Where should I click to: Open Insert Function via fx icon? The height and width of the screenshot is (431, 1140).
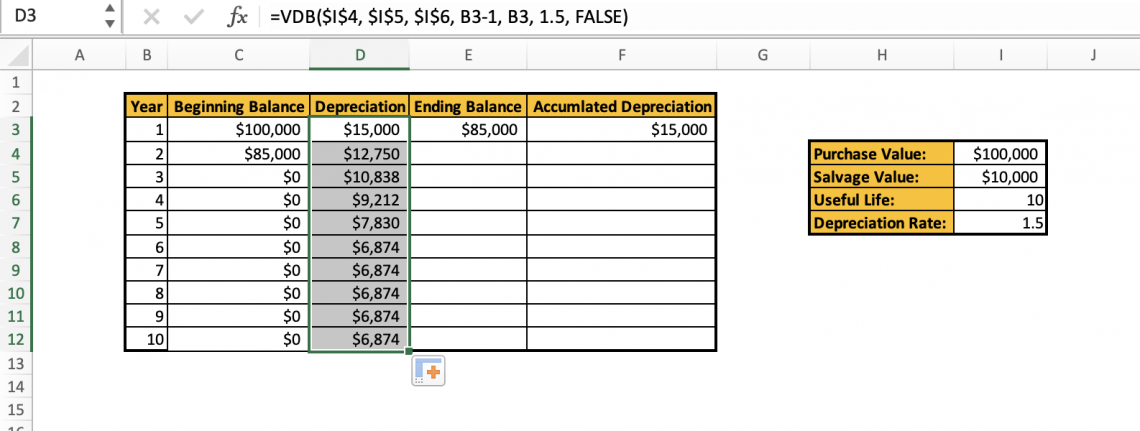pyautogui.click(x=238, y=17)
